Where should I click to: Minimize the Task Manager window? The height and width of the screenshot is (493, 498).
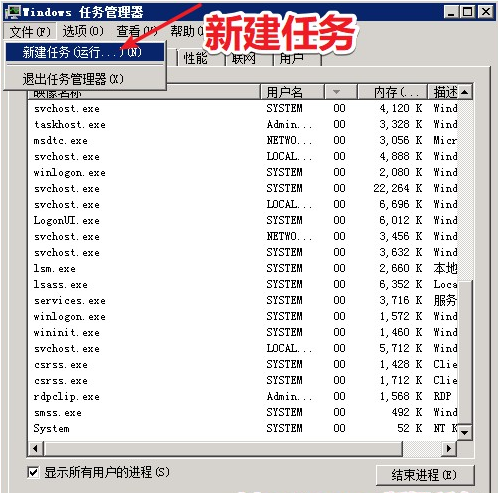tap(451, 12)
